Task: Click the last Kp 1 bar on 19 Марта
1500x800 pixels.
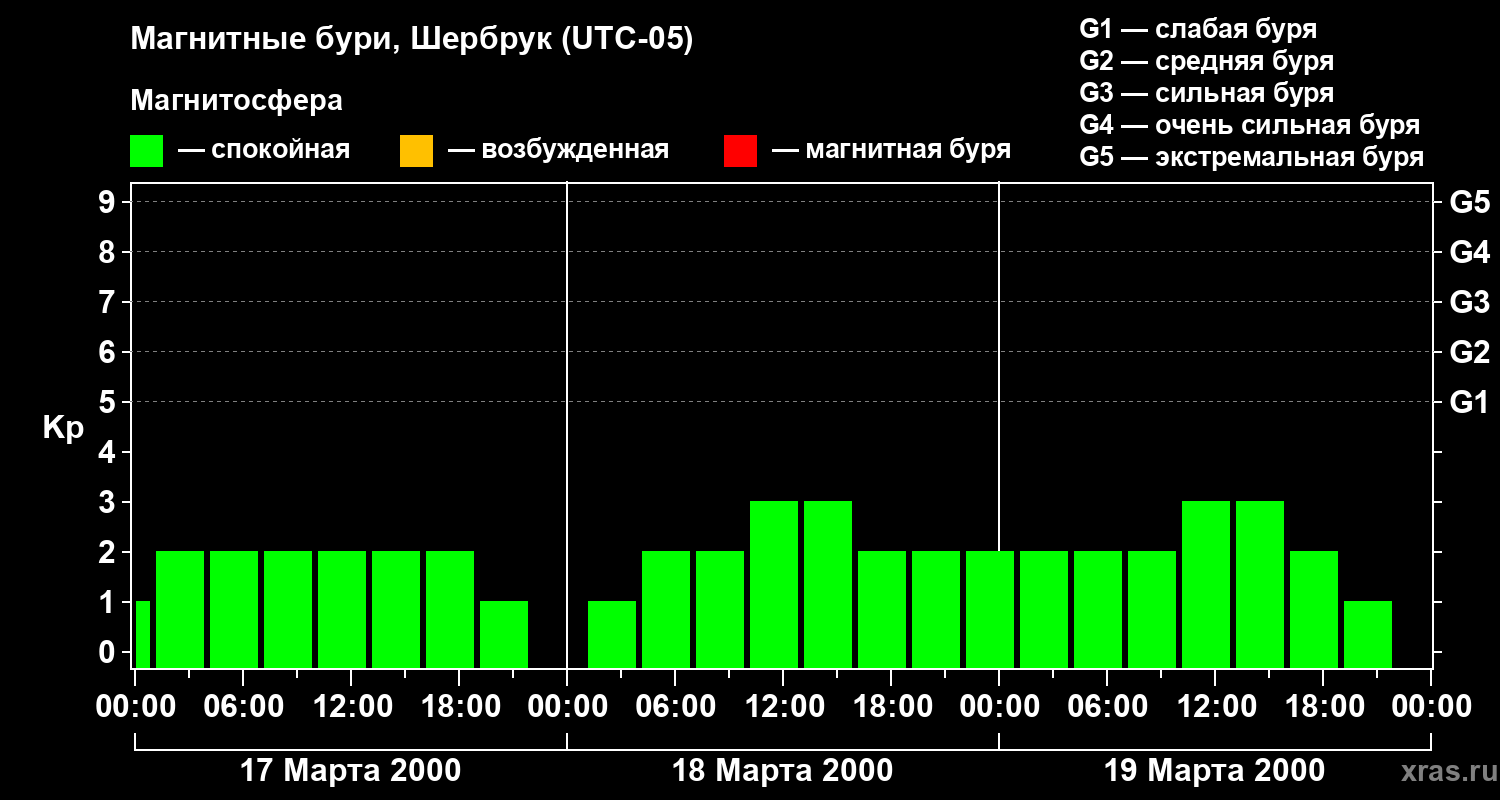Action: [x=1368, y=634]
